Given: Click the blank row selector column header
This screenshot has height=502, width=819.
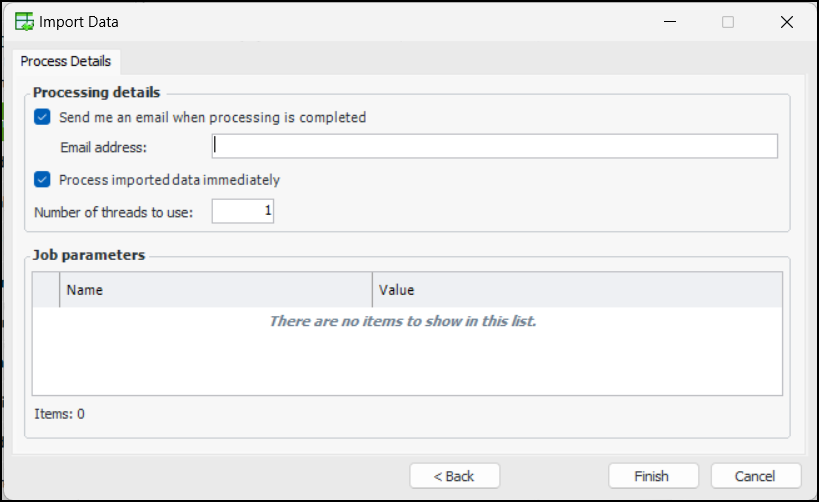Looking at the screenshot, I should [46, 290].
